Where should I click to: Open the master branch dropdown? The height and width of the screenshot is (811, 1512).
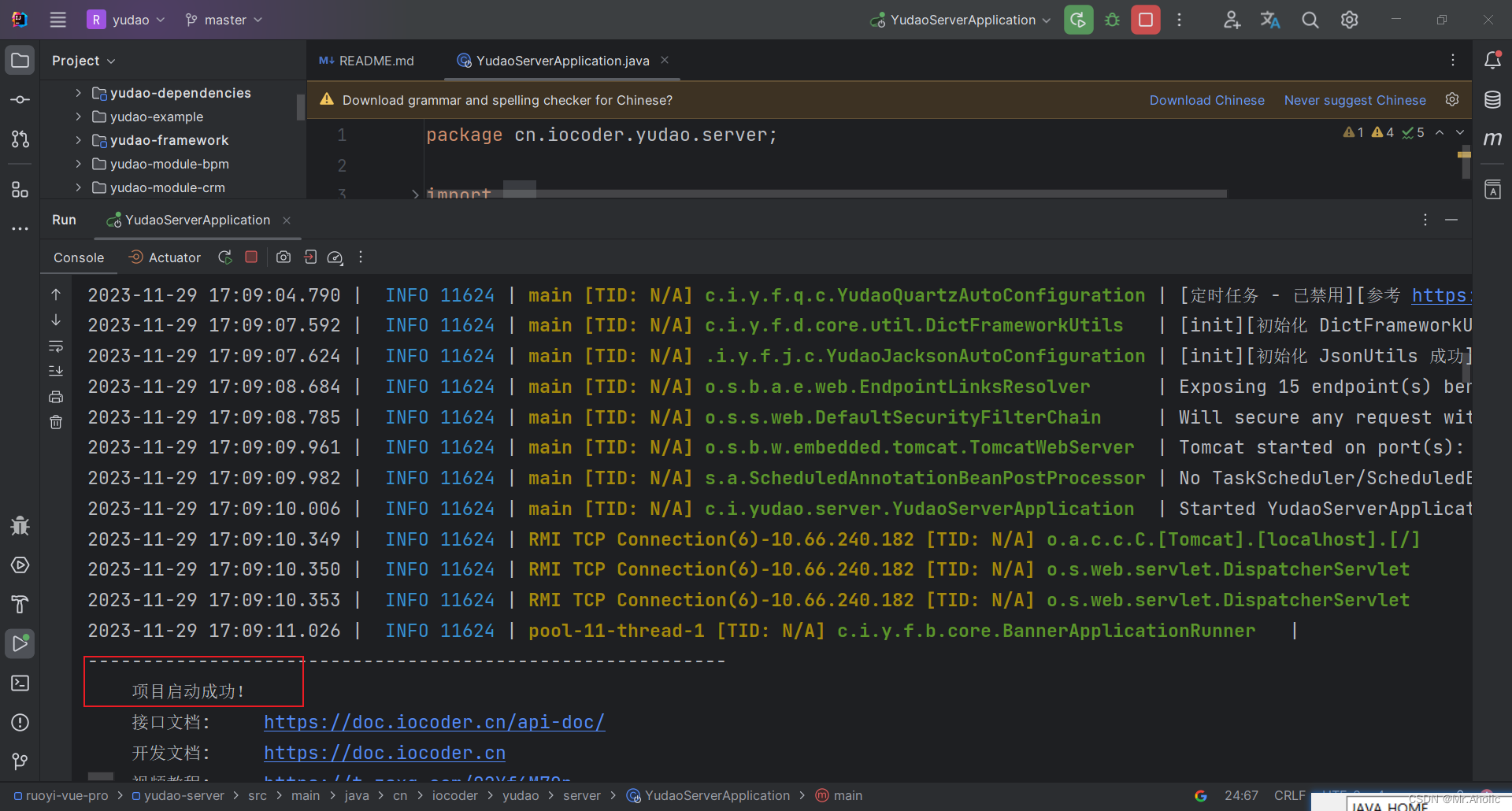coord(223,20)
